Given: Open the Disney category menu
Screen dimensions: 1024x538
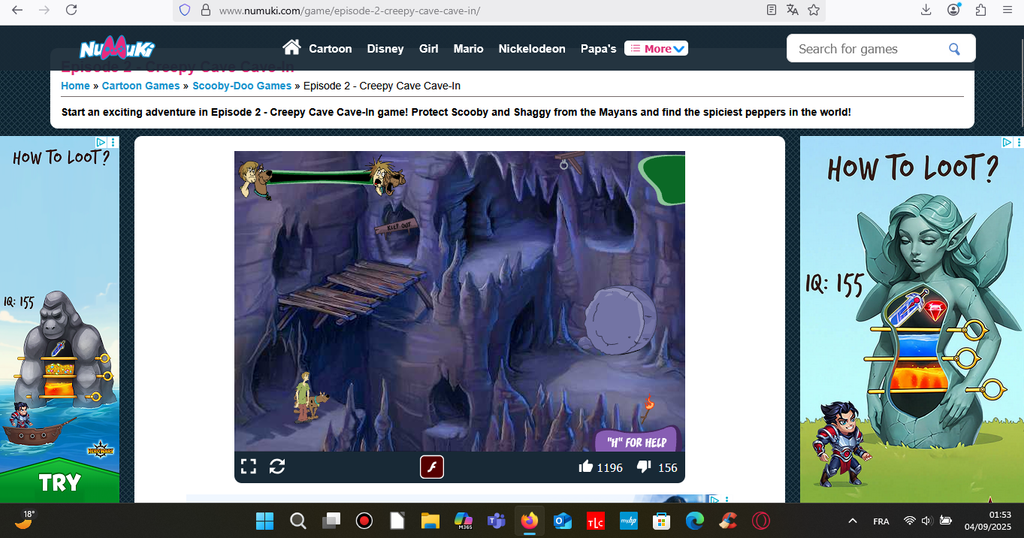Looking at the screenshot, I should tap(385, 49).
